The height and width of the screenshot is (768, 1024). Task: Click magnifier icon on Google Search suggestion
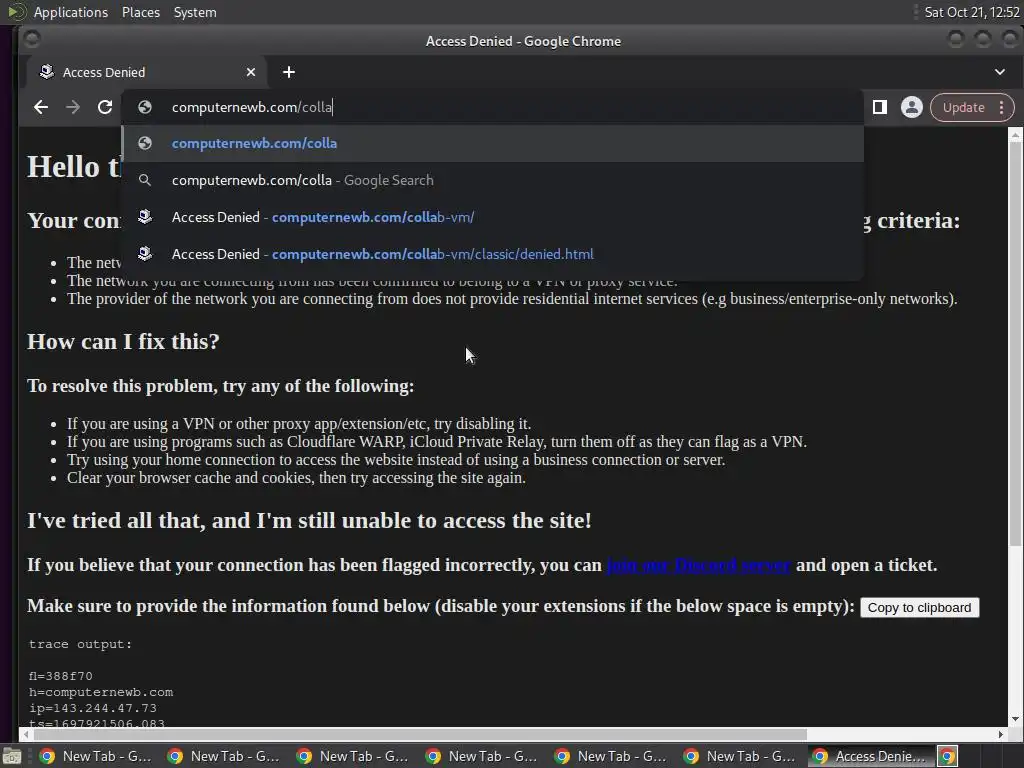pyautogui.click(x=145, y=180)
